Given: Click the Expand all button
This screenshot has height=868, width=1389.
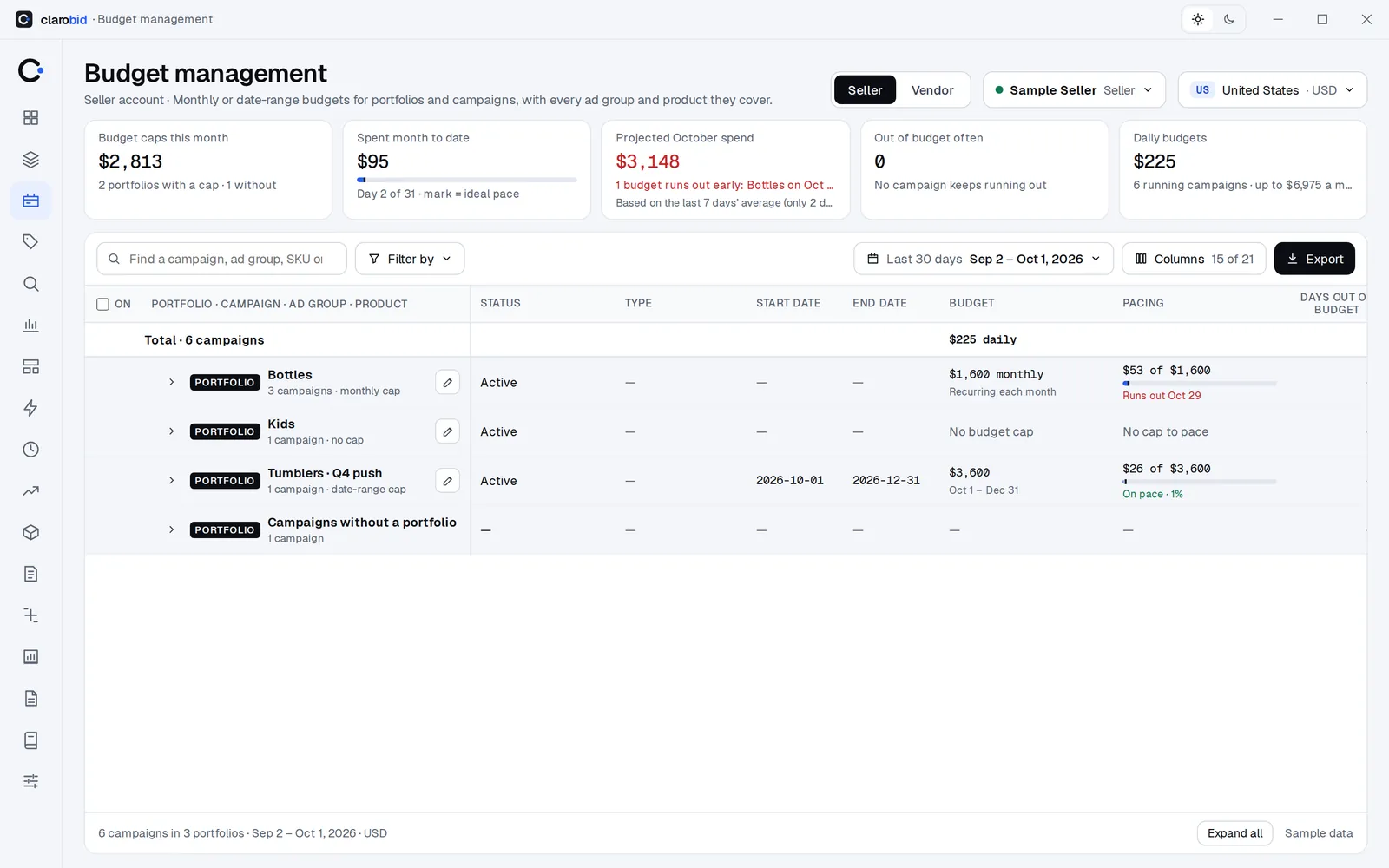Looking at the screenshot, I should pos(1234,833).
